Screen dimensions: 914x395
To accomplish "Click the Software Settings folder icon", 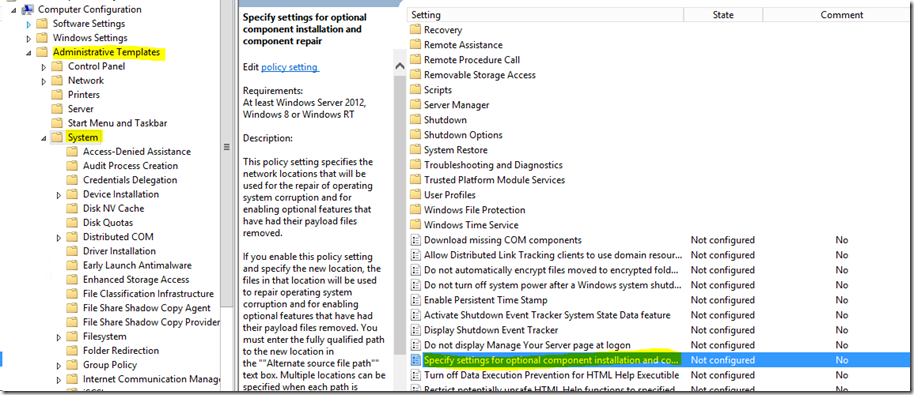I will pyautogui.click(x=41, y=24).
